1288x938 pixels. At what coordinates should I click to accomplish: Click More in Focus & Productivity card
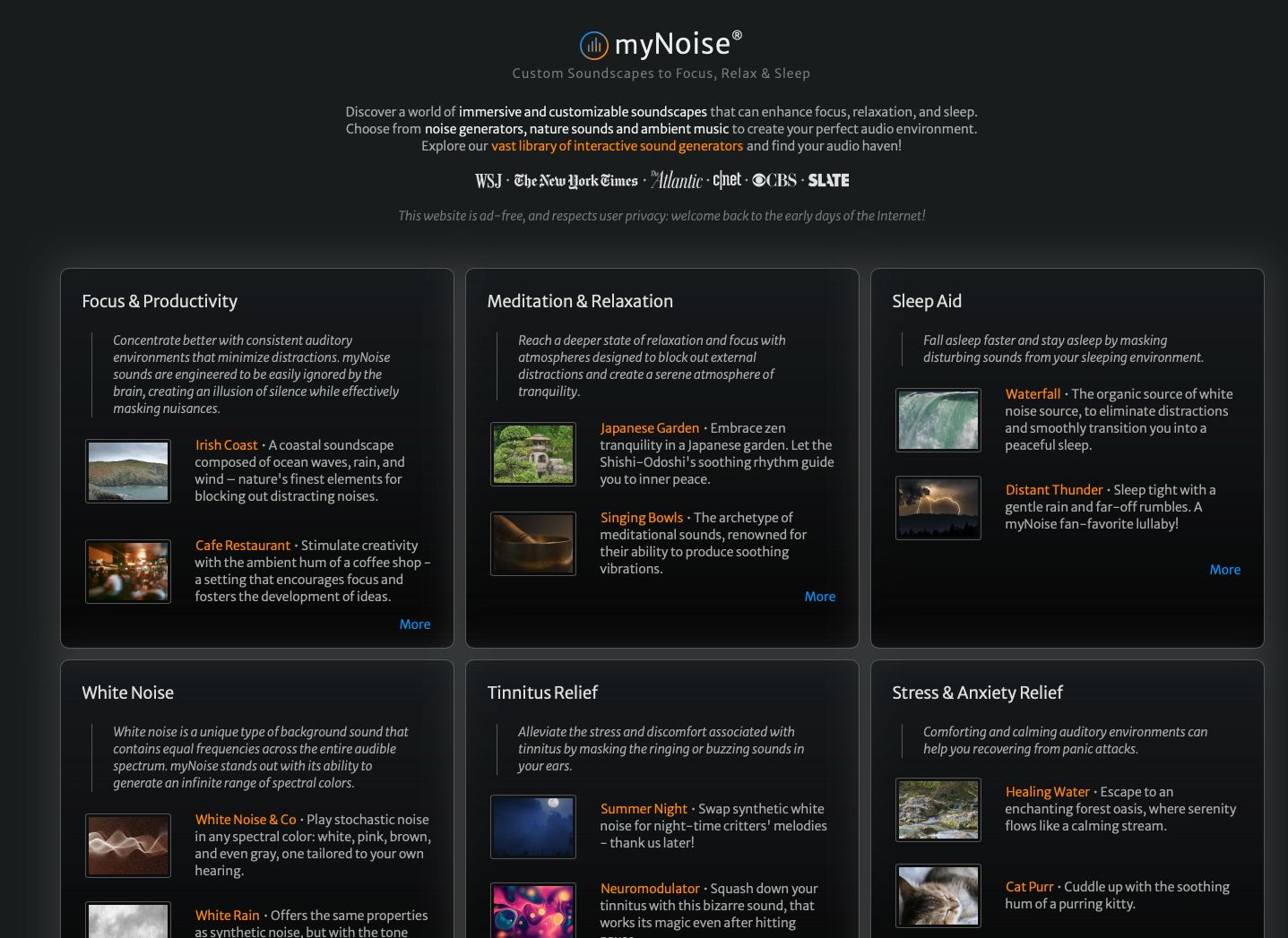pos(415,624)
